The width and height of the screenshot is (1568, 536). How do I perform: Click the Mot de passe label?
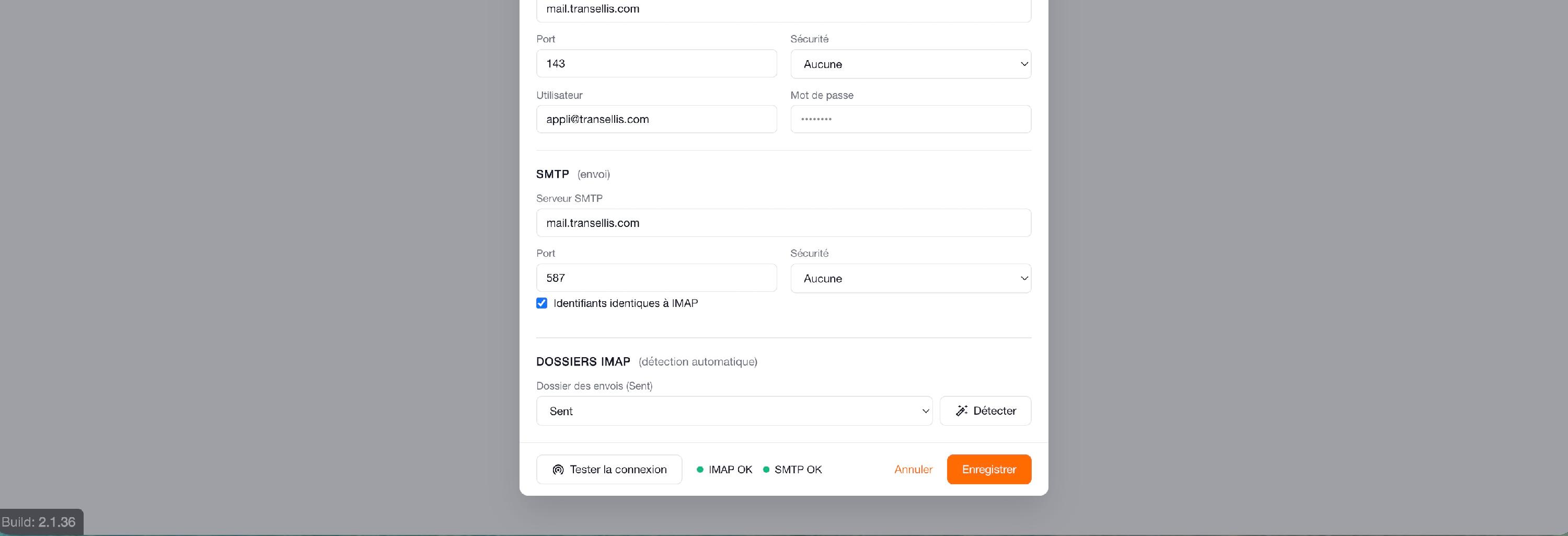[x=822, y=96]
